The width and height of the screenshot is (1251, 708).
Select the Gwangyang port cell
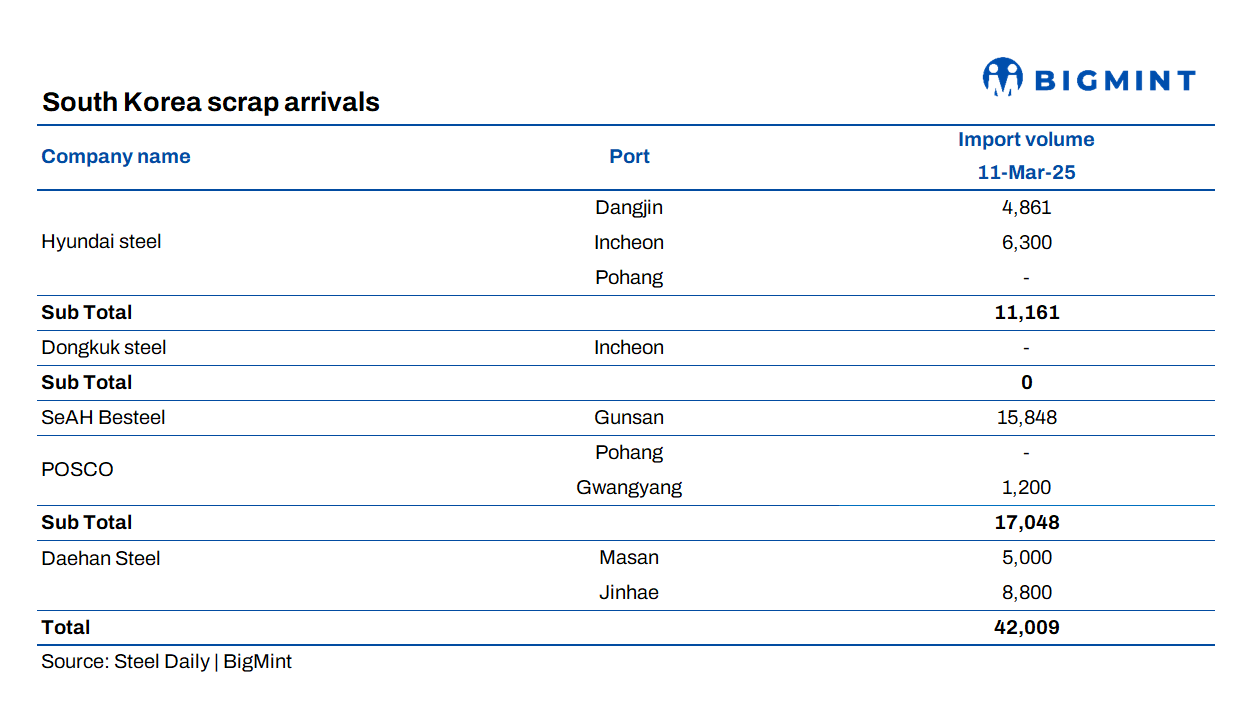pos(629,487)
